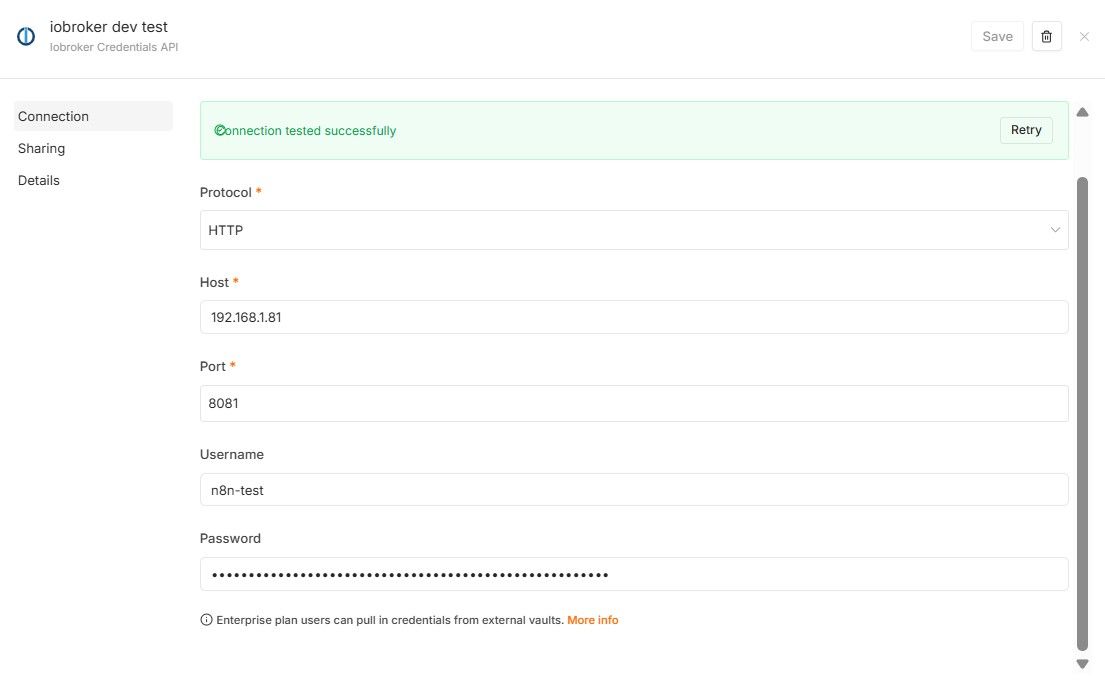This screenshot has width=1105, height=690.
Task: Click Iobroker Credentials API subtitle
Action: [x=114, y=47]
